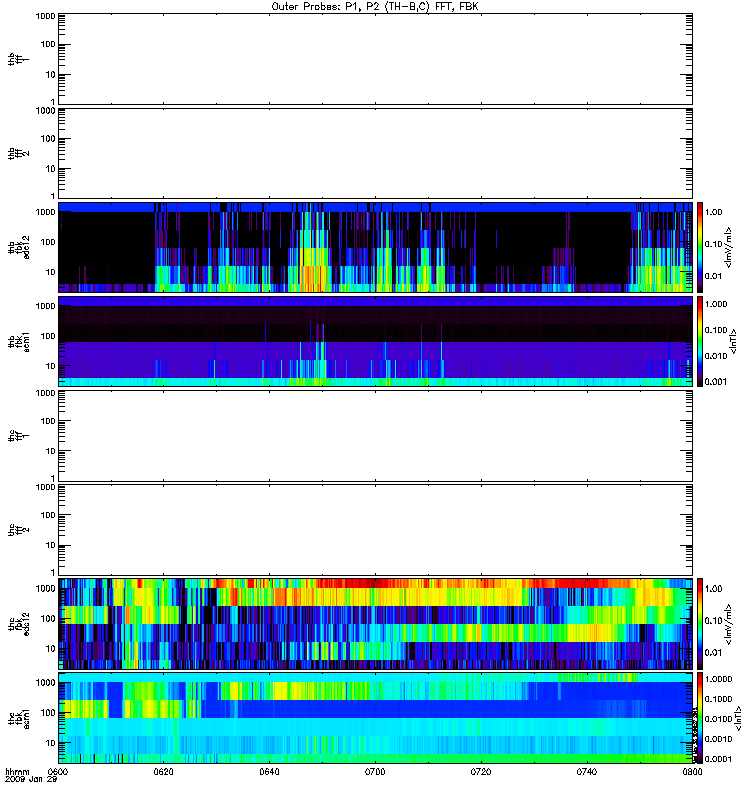Click the 'thb fbk scm1' y-axis label
Screen dimensions: 750x800
[x=19, y=341]
